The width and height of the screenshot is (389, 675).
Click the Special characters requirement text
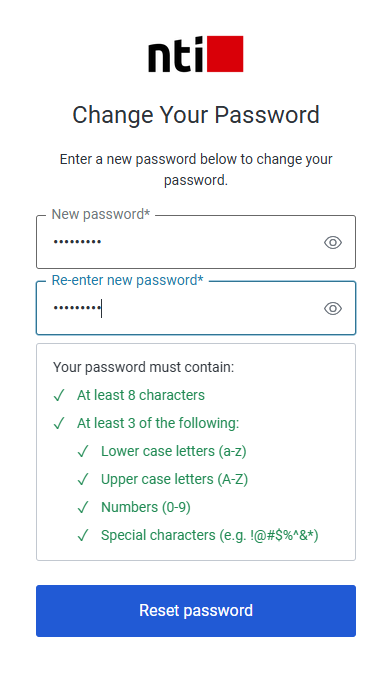(210, 535)
